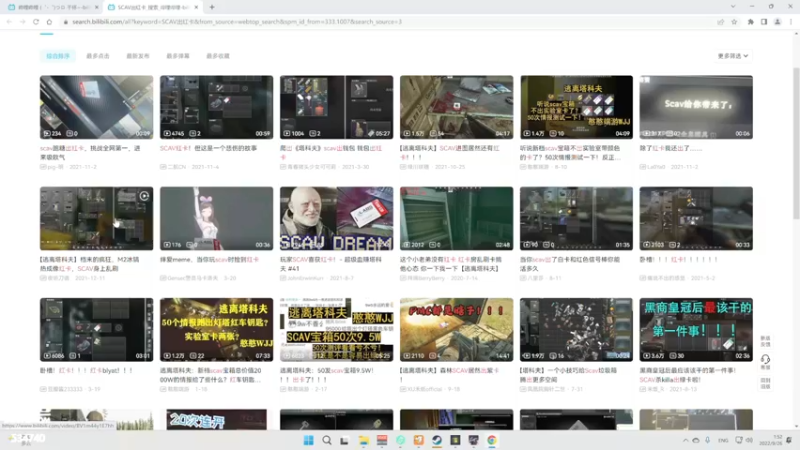Click the browser forward arrow
Screen dimensions: 800x450
[x=22, y=22]
